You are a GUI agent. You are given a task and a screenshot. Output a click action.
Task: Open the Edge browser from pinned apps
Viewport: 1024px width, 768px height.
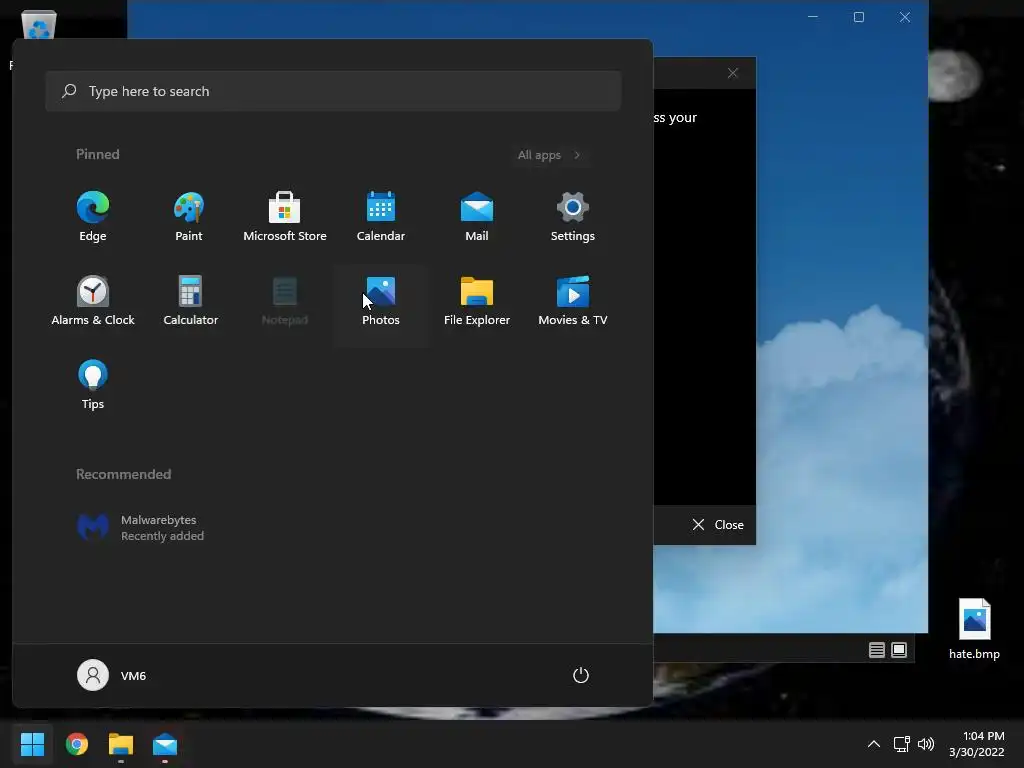93,217
